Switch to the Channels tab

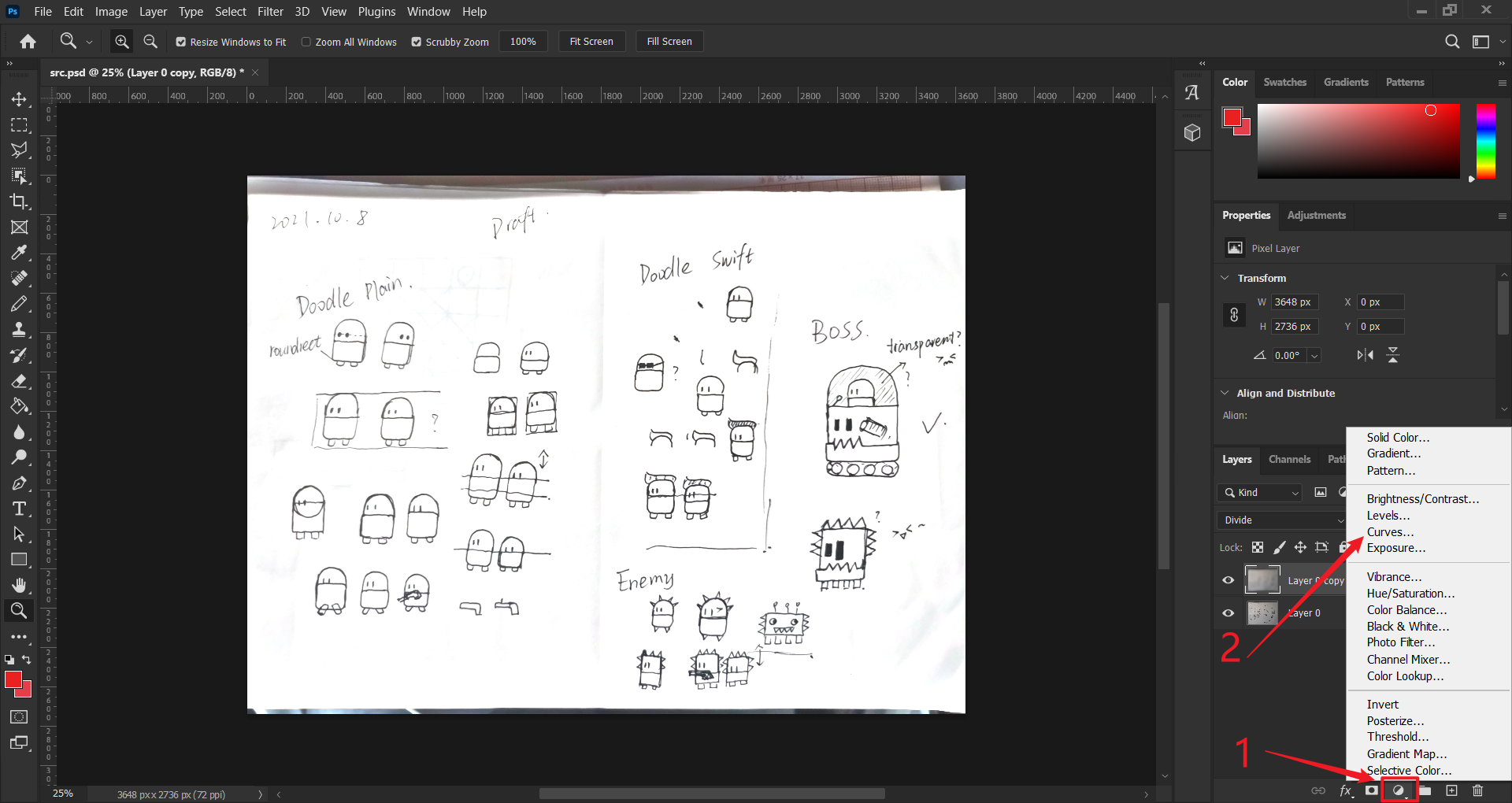(x=1289, y=460)
